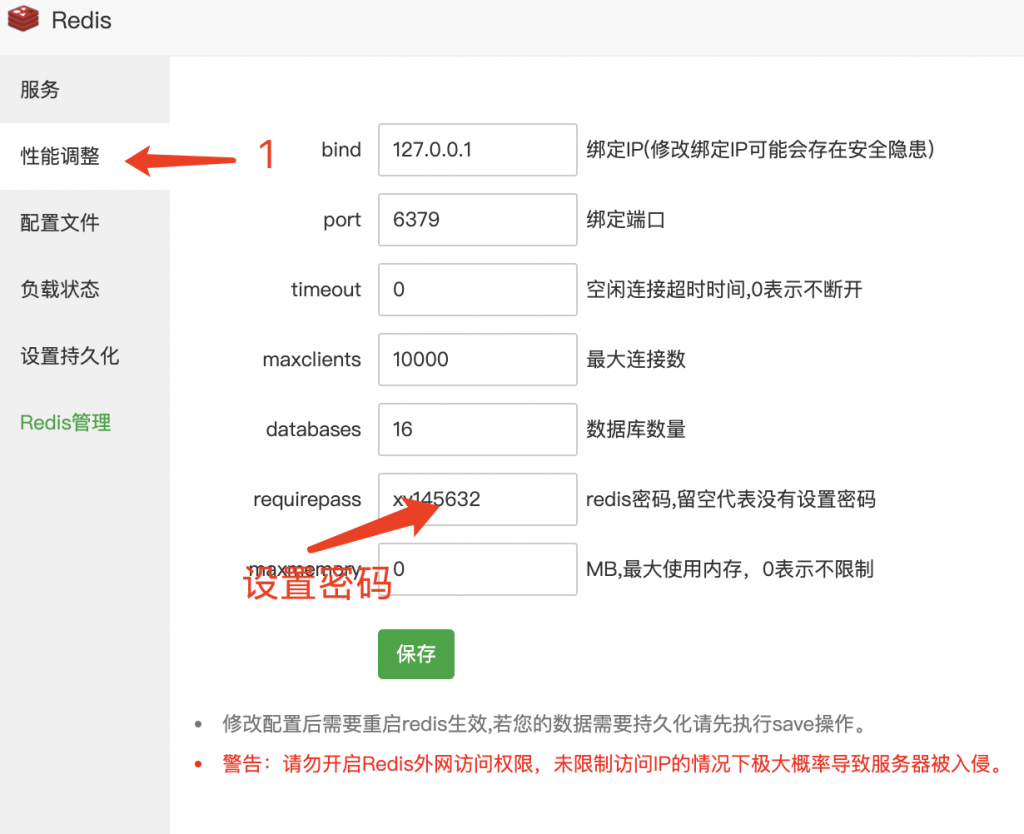Click the 'Redis' title text

(x=82, y=20)
